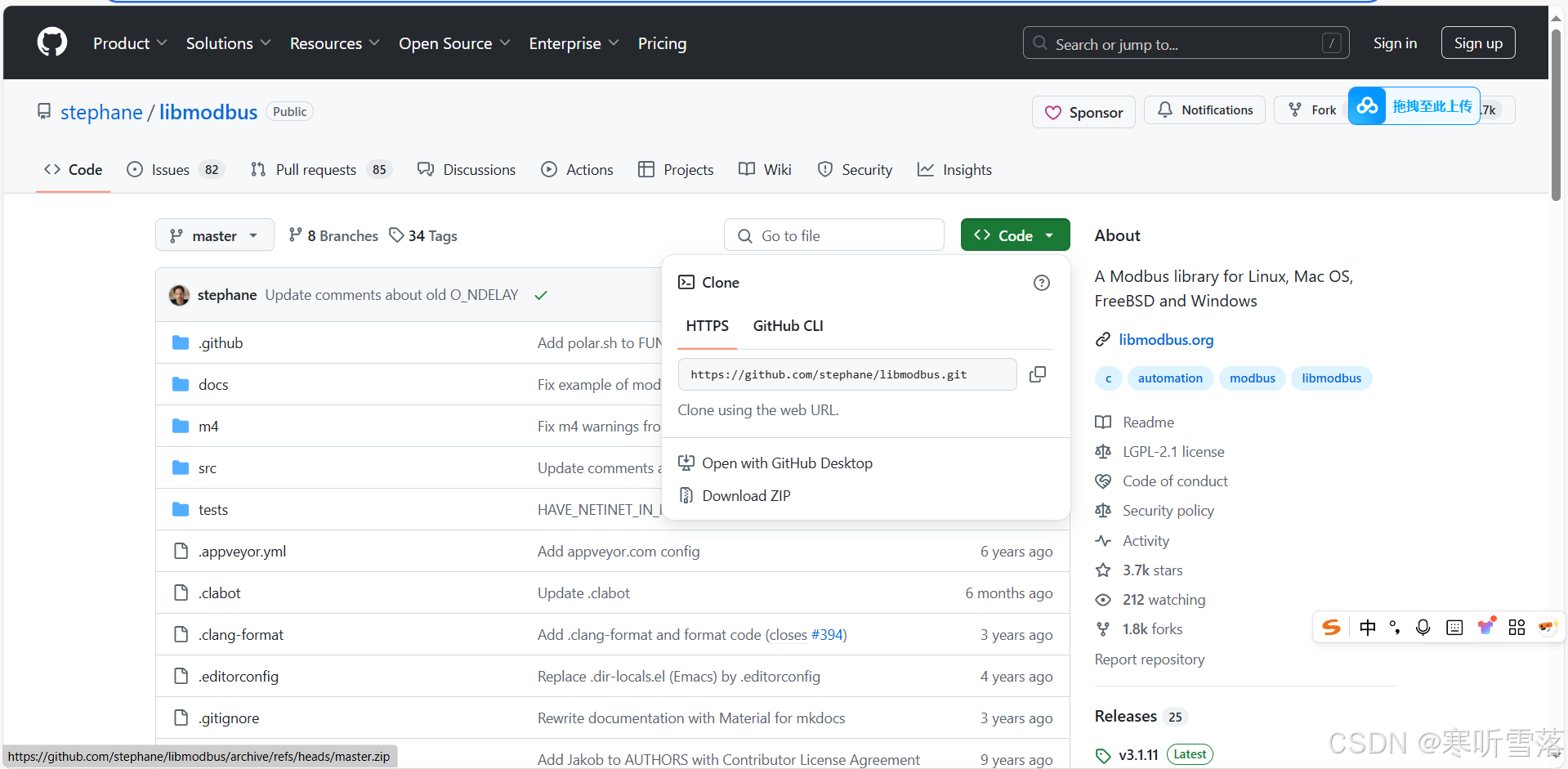Open the Insights tab
1568x769 pixels.
click(954, 169)
